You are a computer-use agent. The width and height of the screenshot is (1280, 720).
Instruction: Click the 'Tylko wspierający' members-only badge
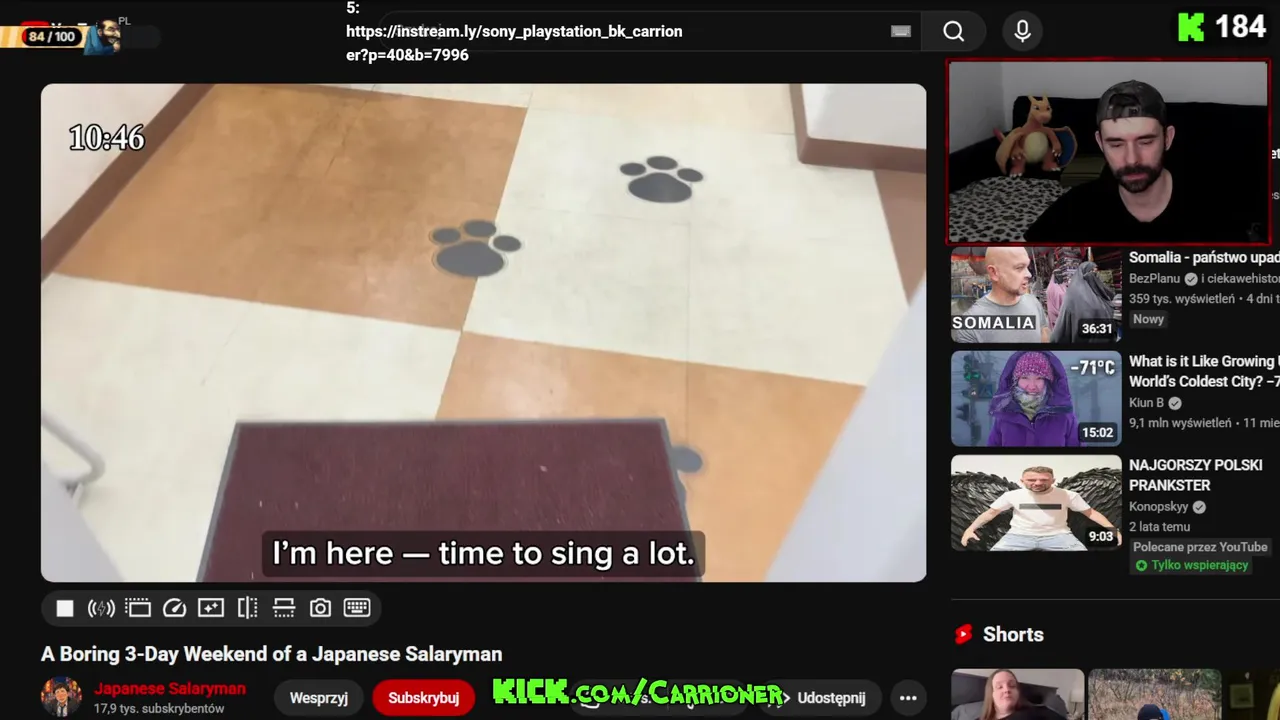click(x=1192, y=566)
